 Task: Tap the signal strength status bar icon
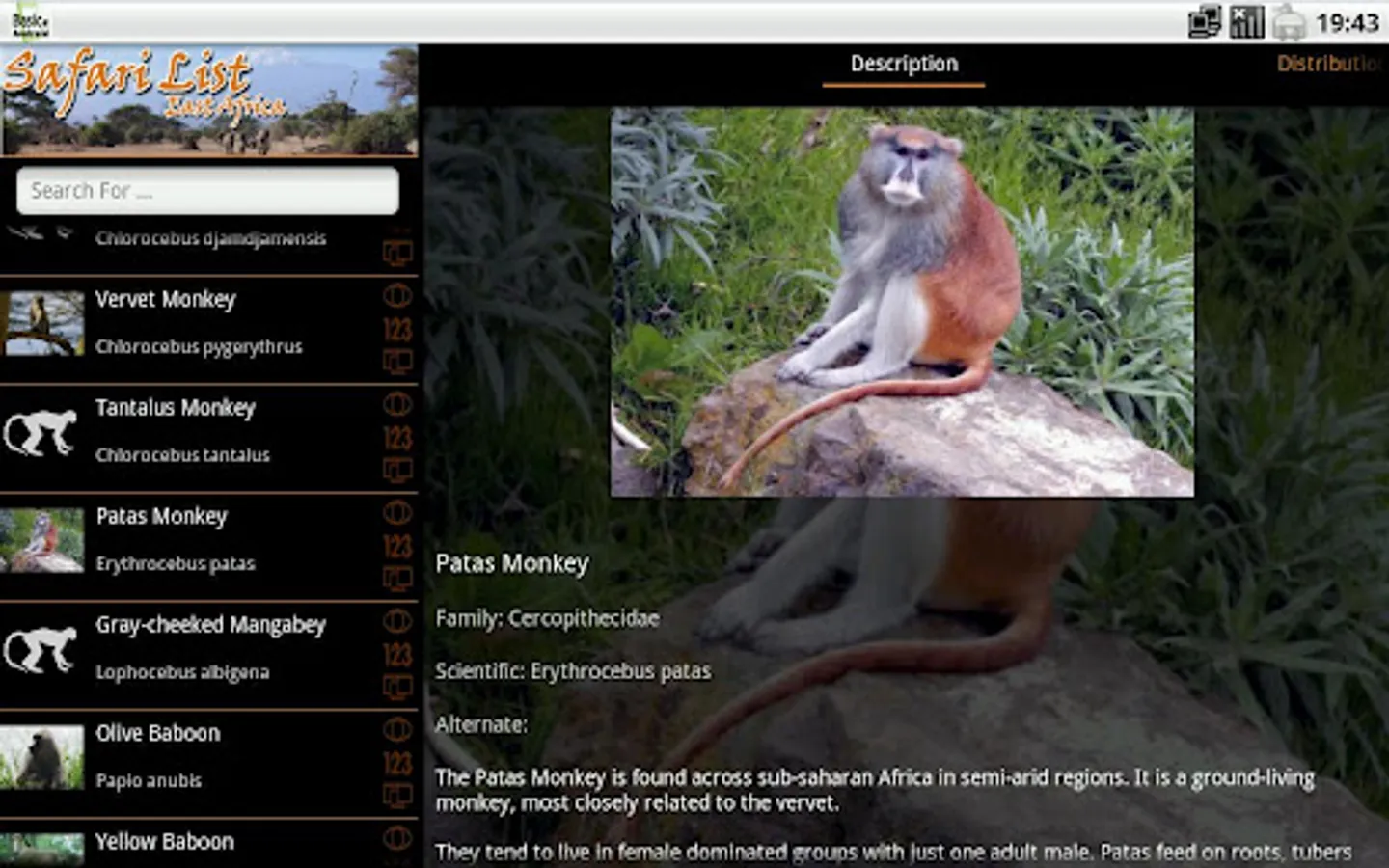pos(1246,21)
